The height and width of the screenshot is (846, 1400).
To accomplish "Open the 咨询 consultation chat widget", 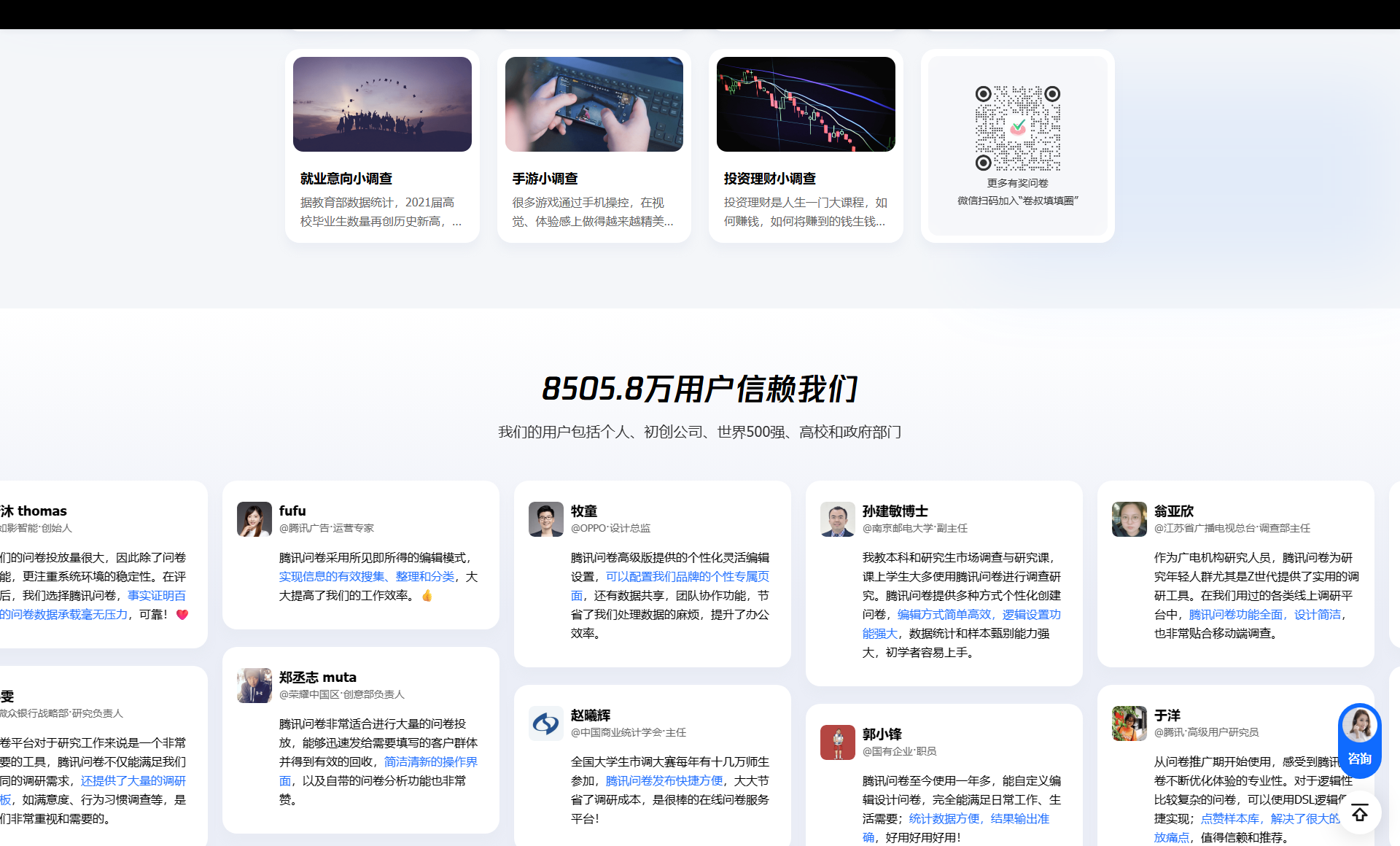I will [x=1359, y=740].
